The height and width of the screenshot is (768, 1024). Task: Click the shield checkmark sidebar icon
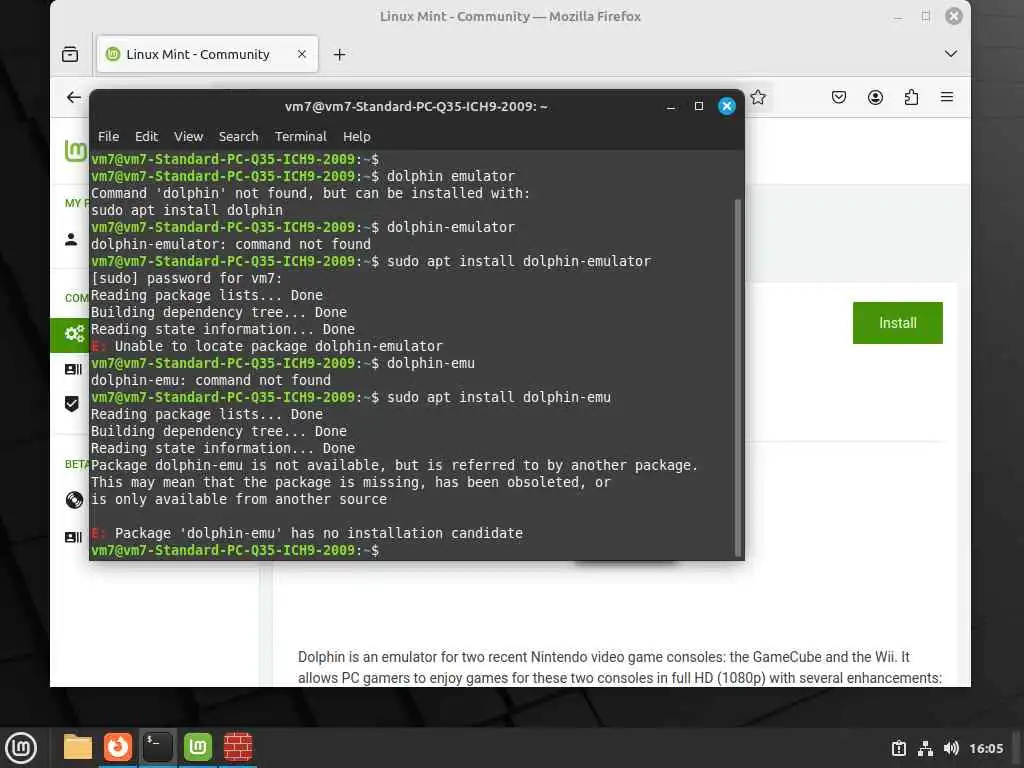72,404
